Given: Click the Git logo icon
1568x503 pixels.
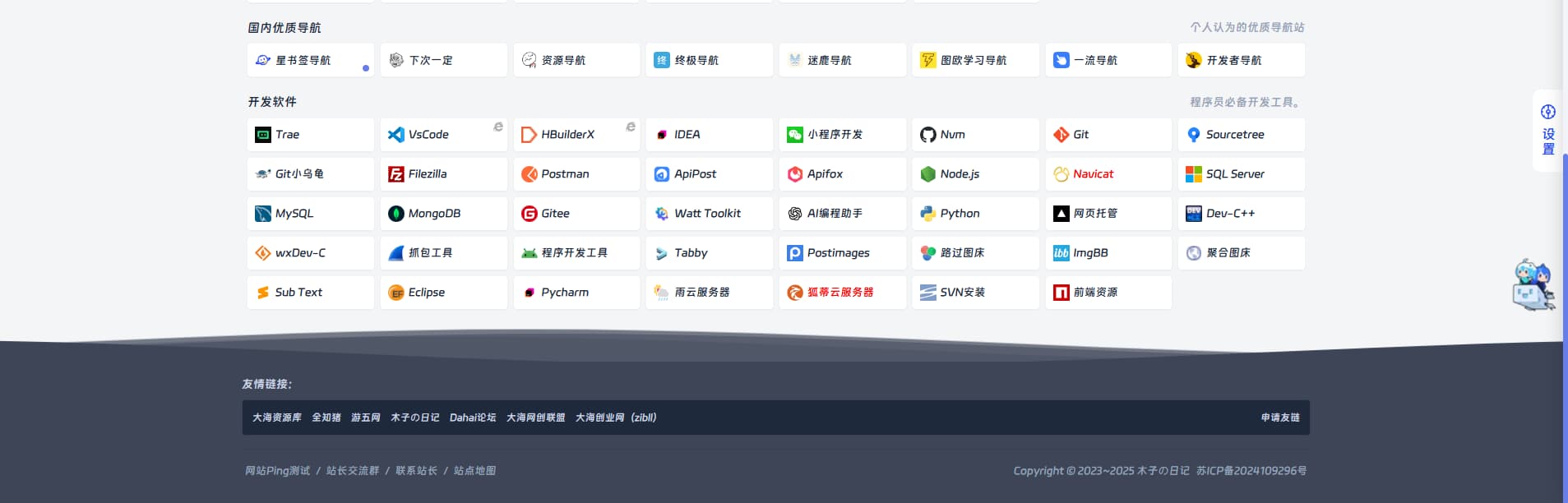Looking at the screenshot, I should 1062,135.
